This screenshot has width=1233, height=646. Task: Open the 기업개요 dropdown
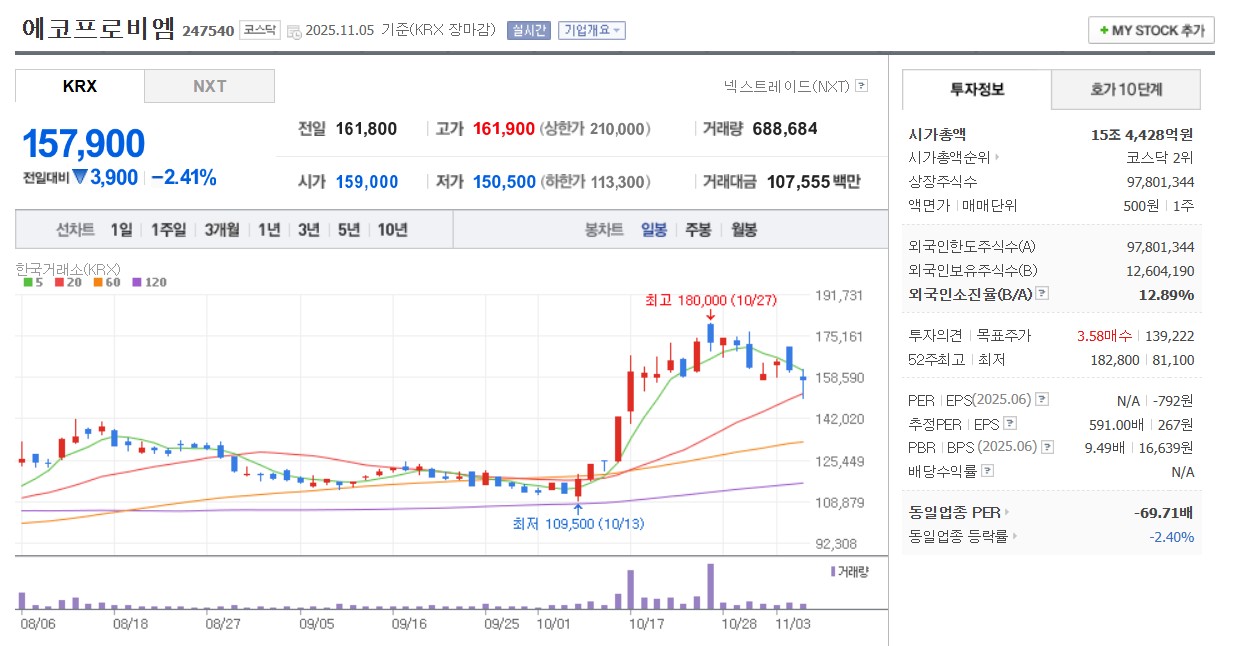[592, 30]
